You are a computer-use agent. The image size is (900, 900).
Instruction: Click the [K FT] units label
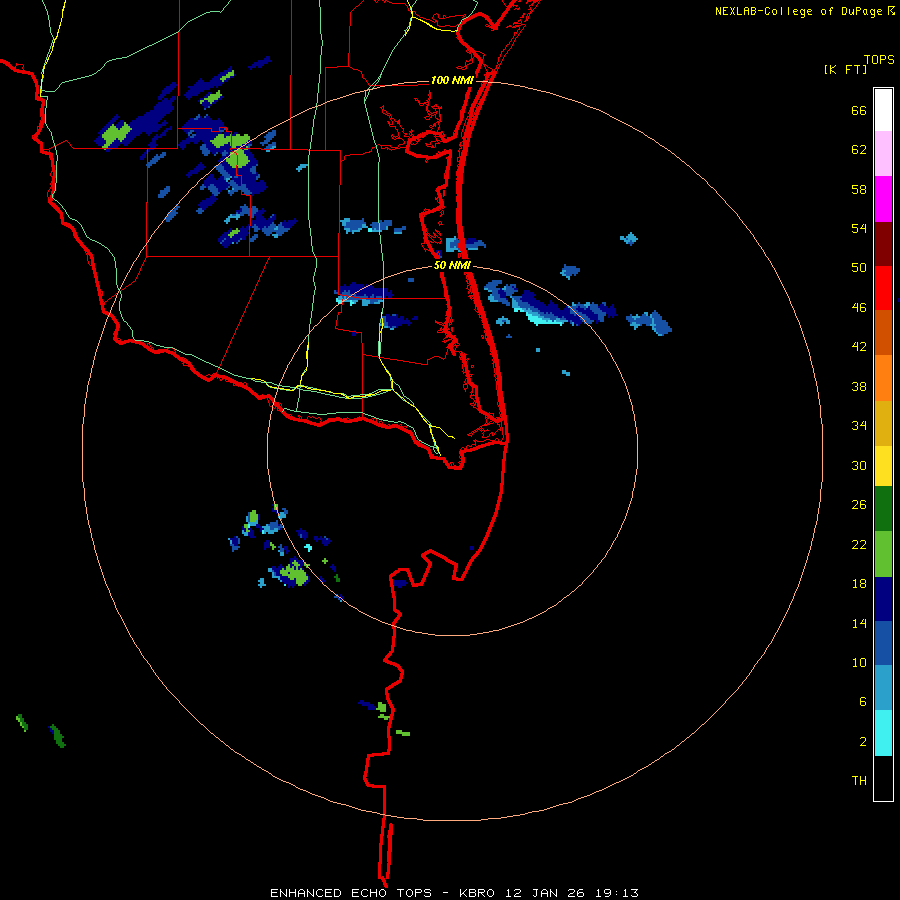pos(845,70)
